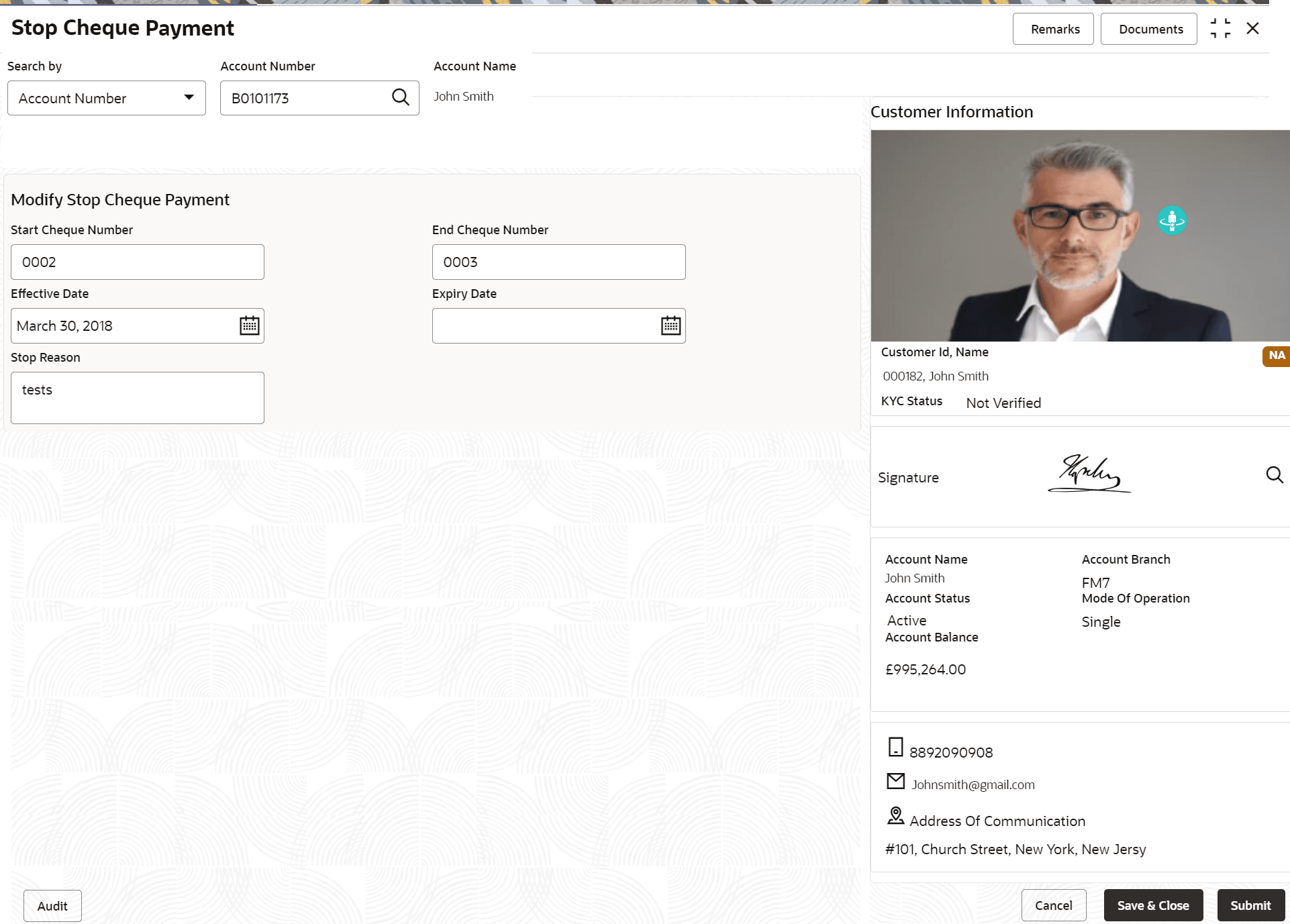1290x924 pixels.
Task: Close the Stop Cheque Payment screen
Action: (x=1253, y=28)
